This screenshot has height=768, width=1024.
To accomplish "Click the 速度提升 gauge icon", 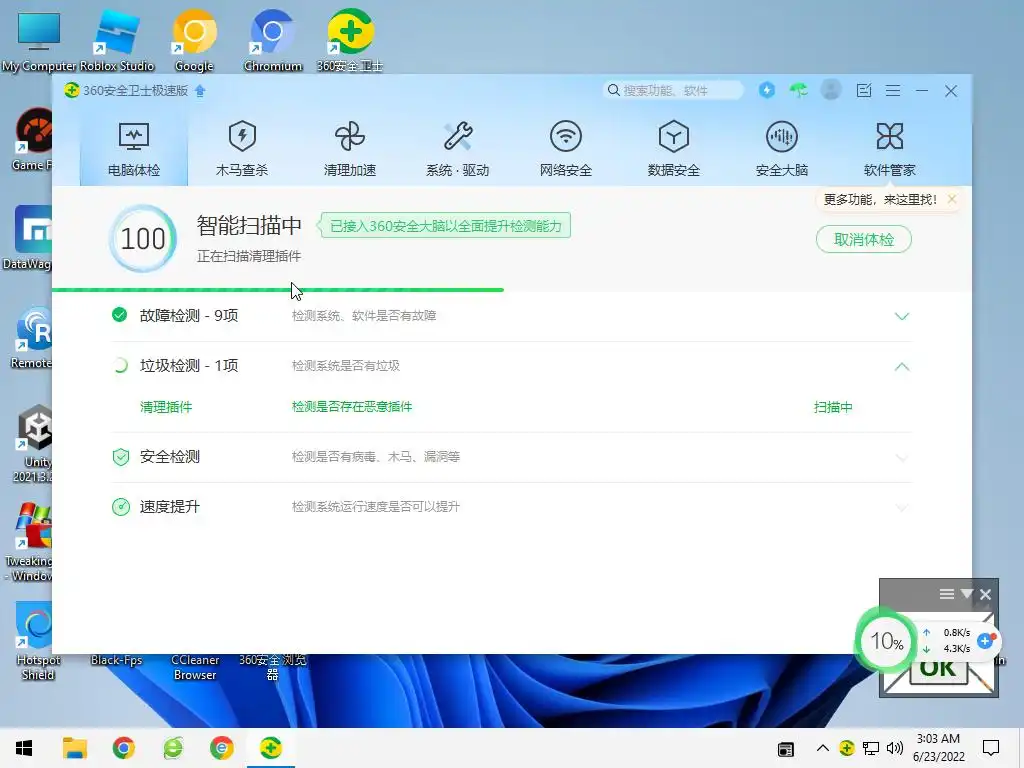I will tap(120, 507).
